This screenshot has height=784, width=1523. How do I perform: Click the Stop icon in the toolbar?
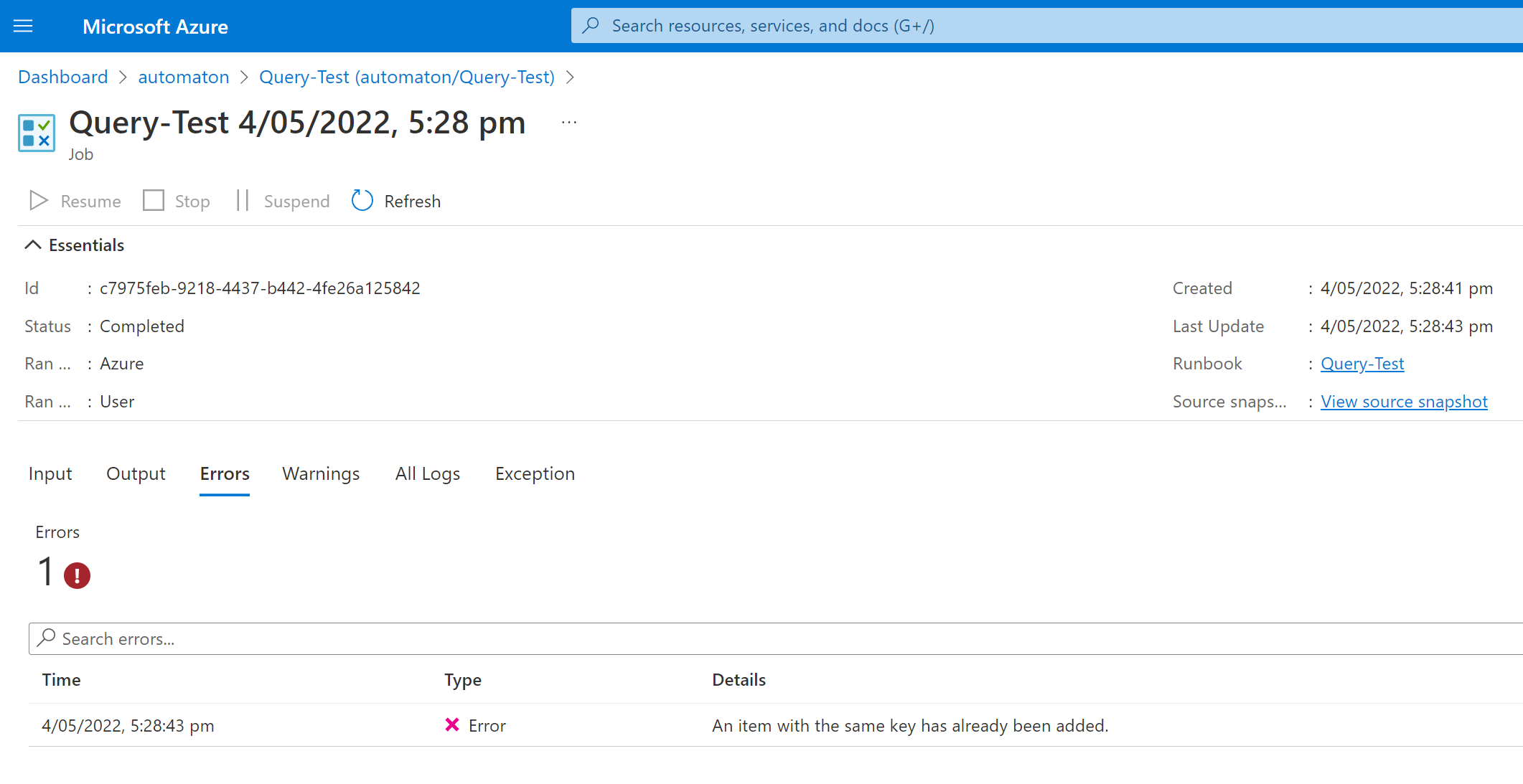(x=154, y=201)
